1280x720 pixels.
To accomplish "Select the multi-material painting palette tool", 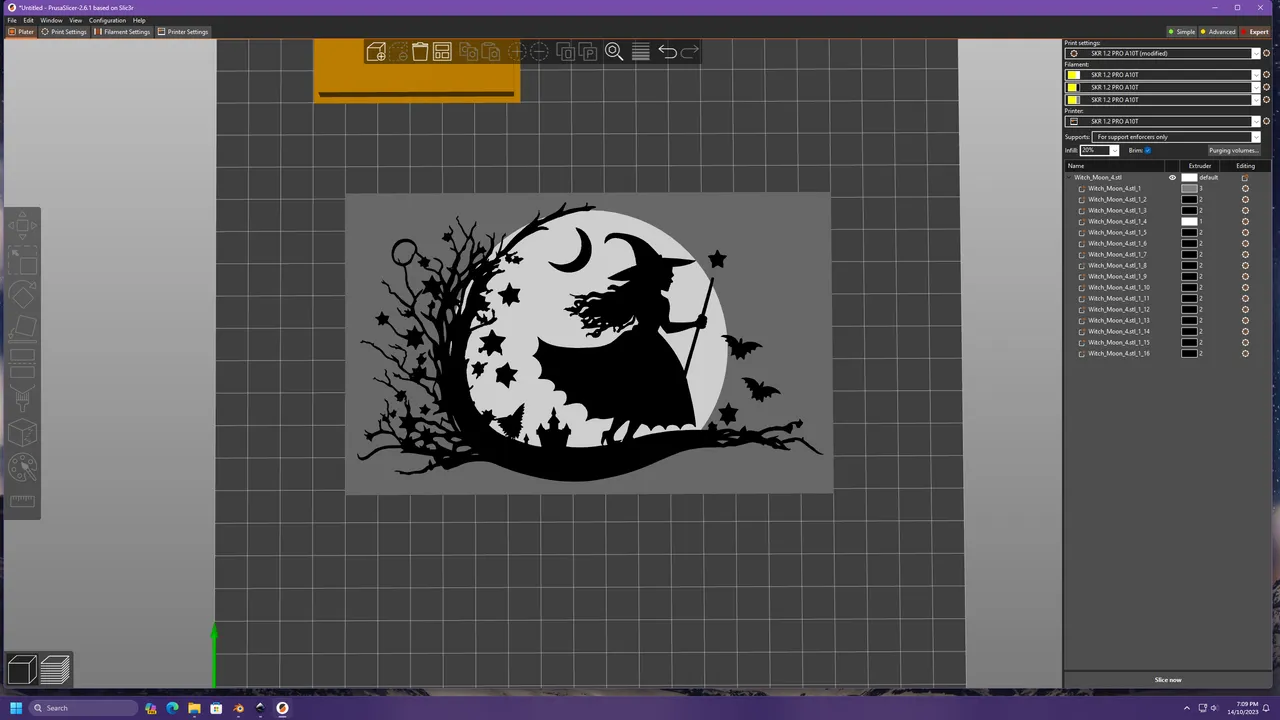I will tap(22, 467).
